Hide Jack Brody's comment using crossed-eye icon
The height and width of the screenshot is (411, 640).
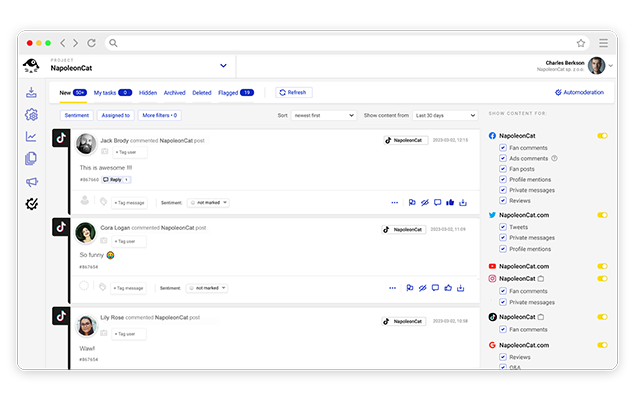[423, 202]
